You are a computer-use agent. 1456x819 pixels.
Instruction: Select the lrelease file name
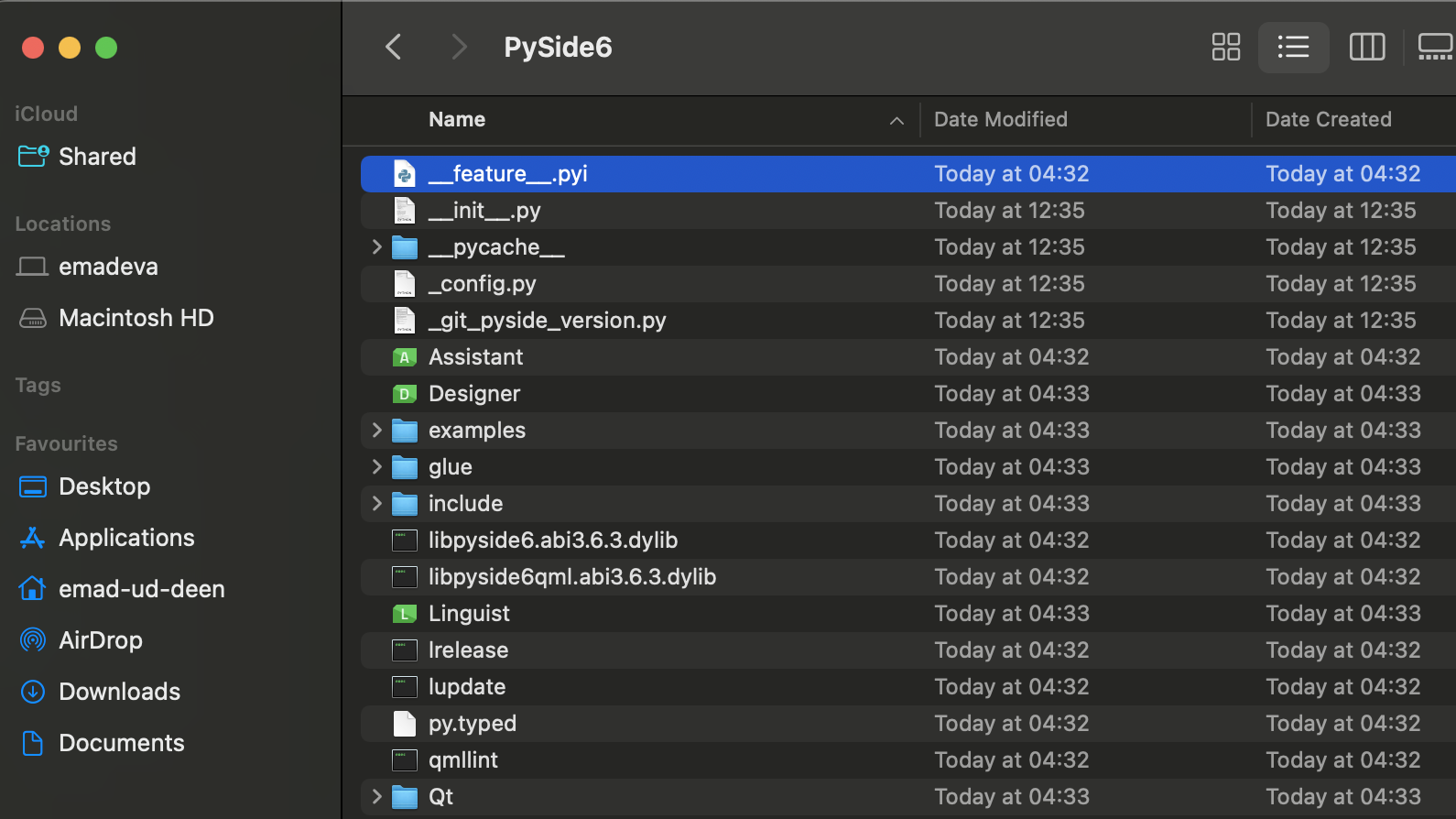tap(468, 650)
